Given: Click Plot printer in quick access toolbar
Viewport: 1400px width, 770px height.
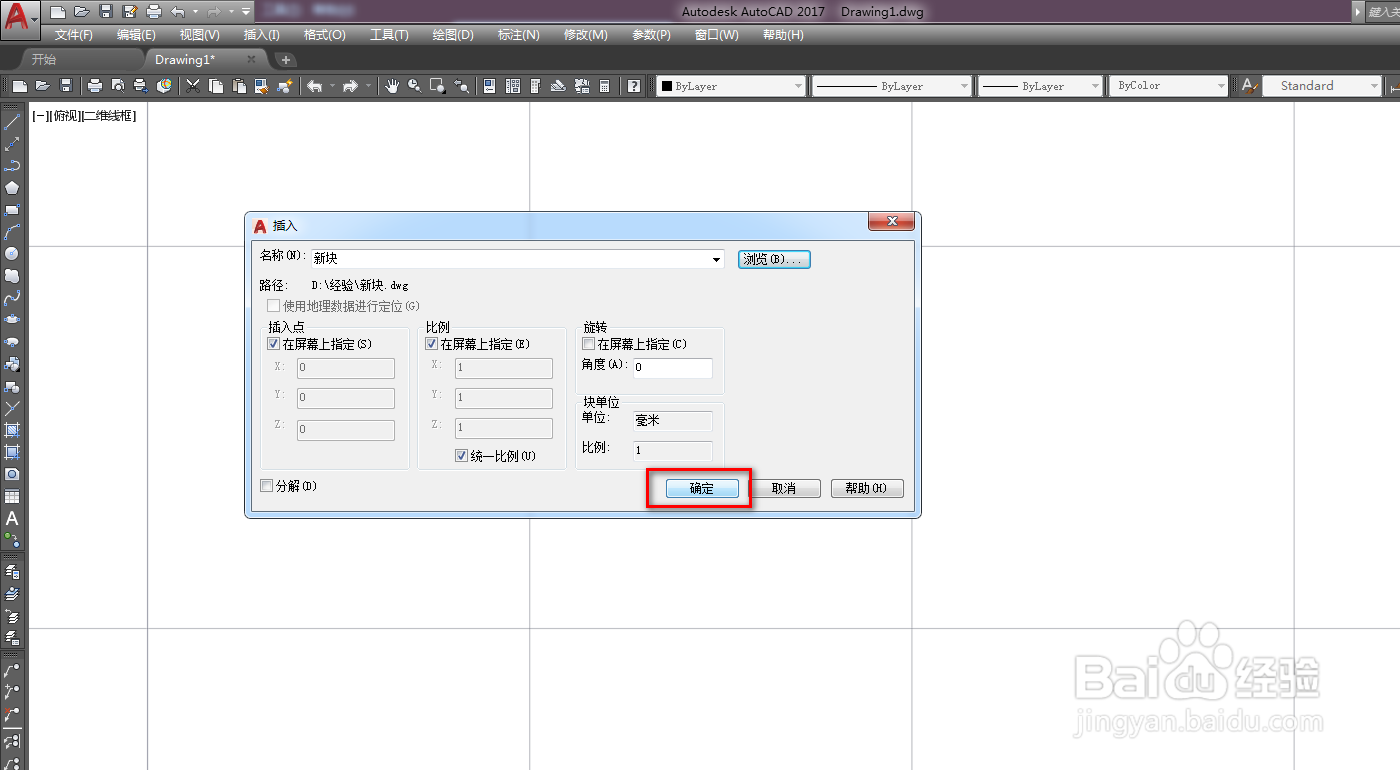Looking at the screenshot, I should pos(153,11).
